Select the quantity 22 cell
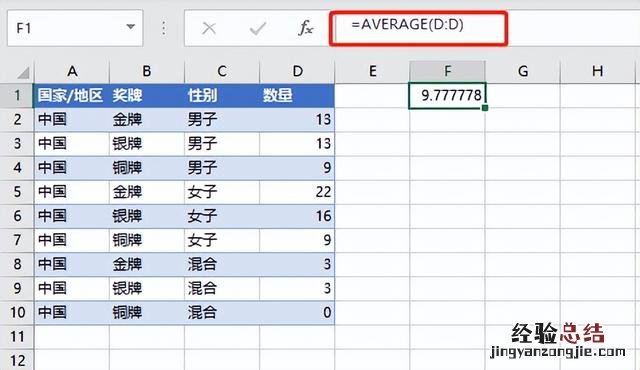640x370 pixels. click(x=297, y=192)
